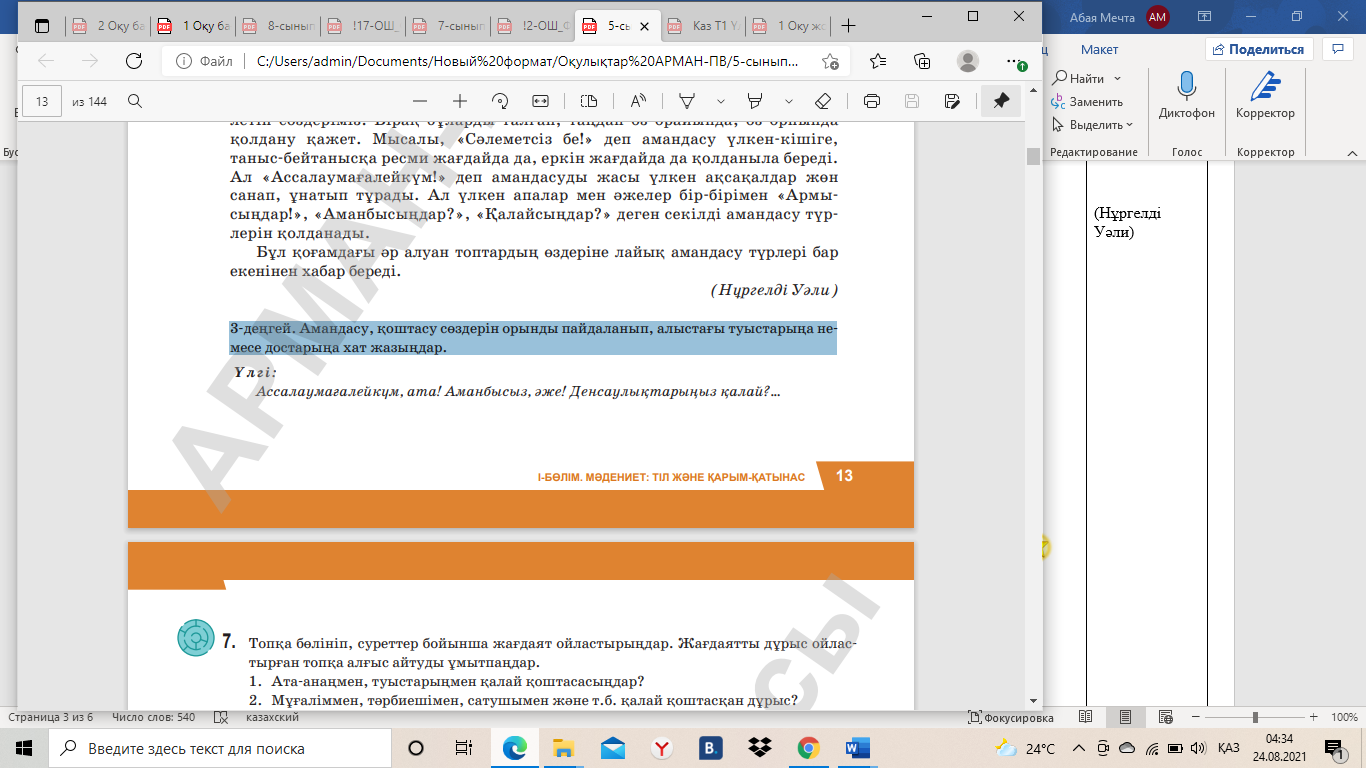The height and width of the screenshot is (768, 1366).
Task: Print the PDF document
Action: [x=872, y=101]
